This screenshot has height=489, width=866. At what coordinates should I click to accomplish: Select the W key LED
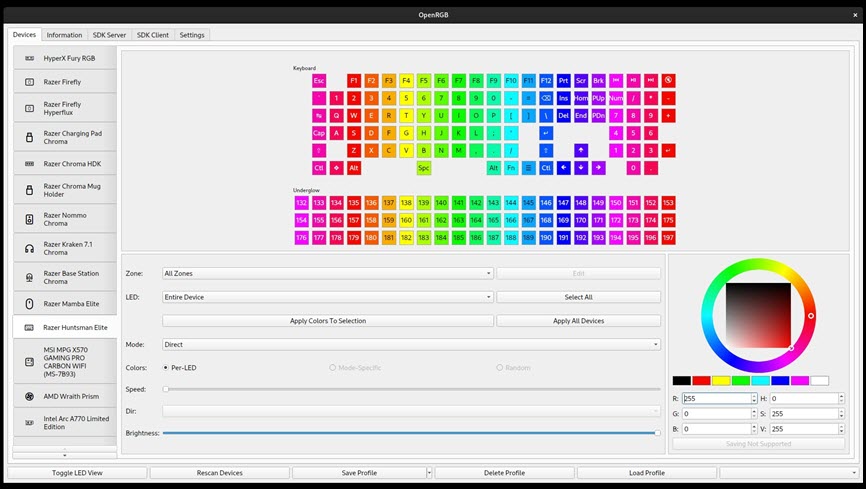pyautogui.click(x=353, y=115)
